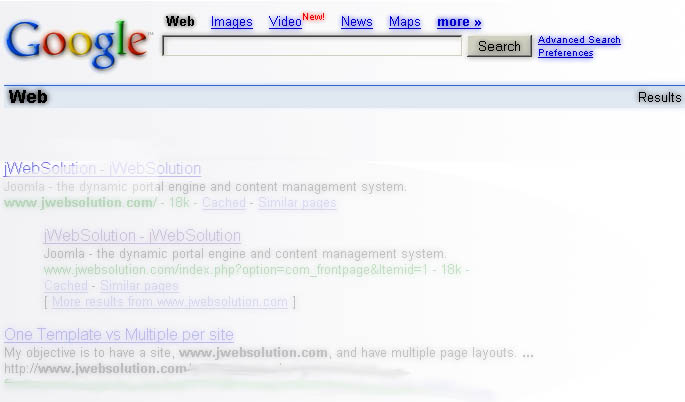Select the Web search tab
Image resolution: width=685 pixels, height=402 pixels.
(180, 21)
